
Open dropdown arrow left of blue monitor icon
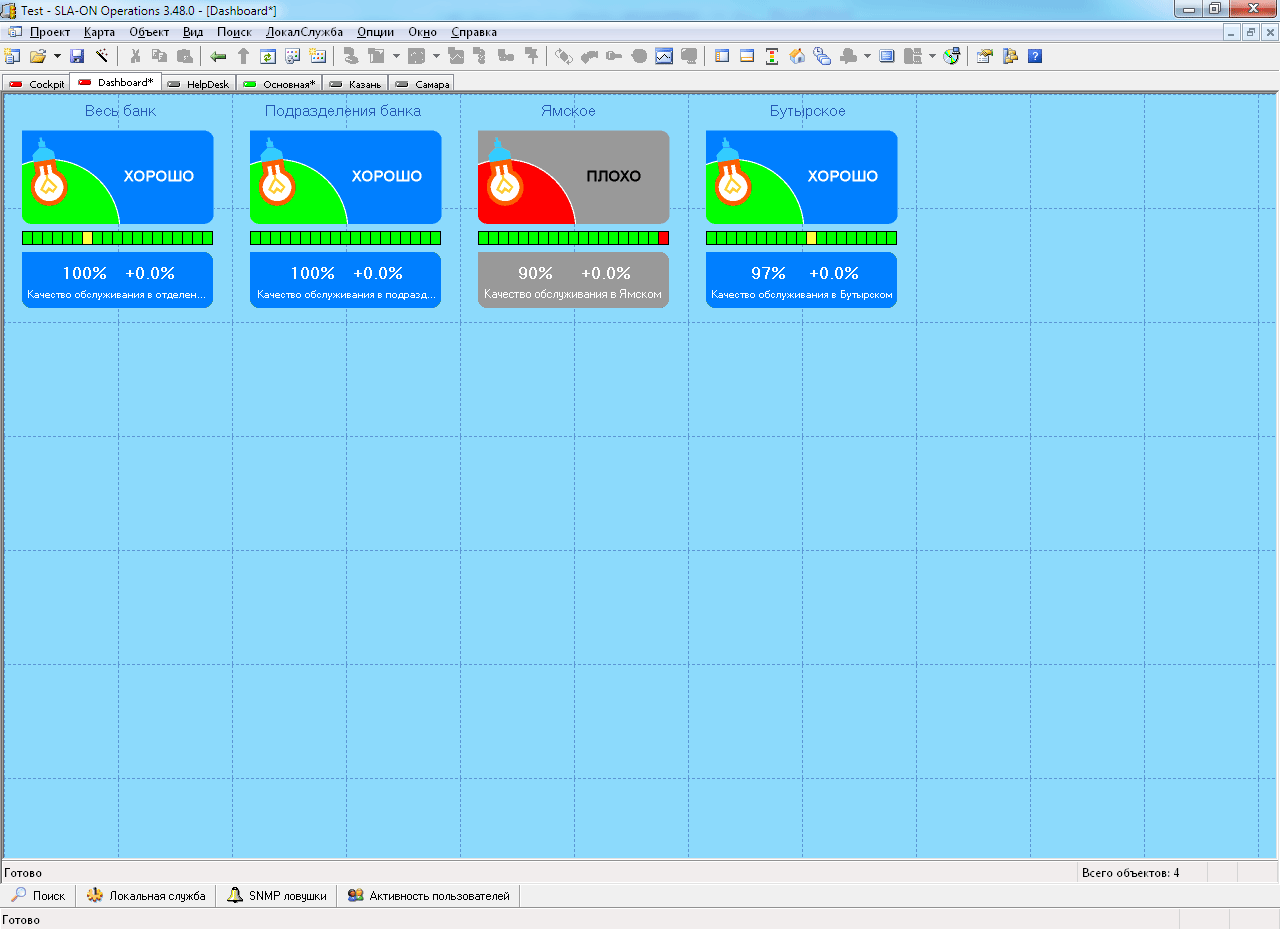pos(867,56)
